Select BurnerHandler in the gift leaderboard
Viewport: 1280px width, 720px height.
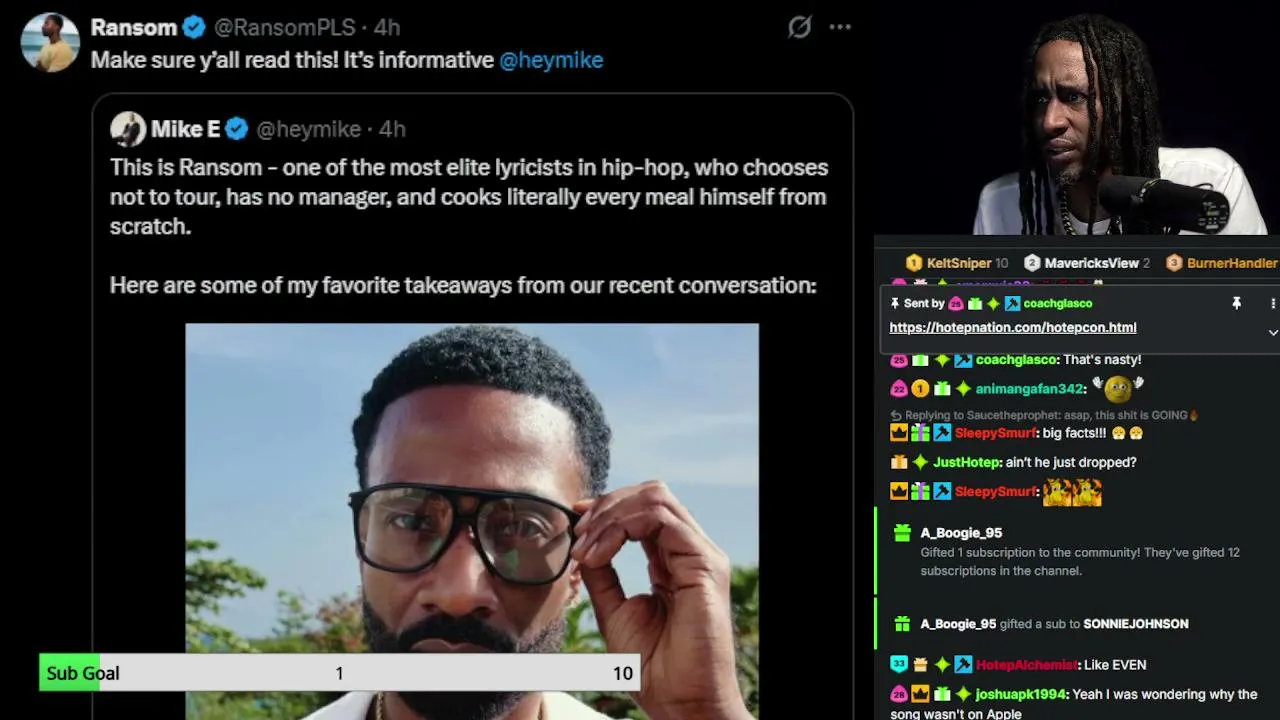[1232, 263]
